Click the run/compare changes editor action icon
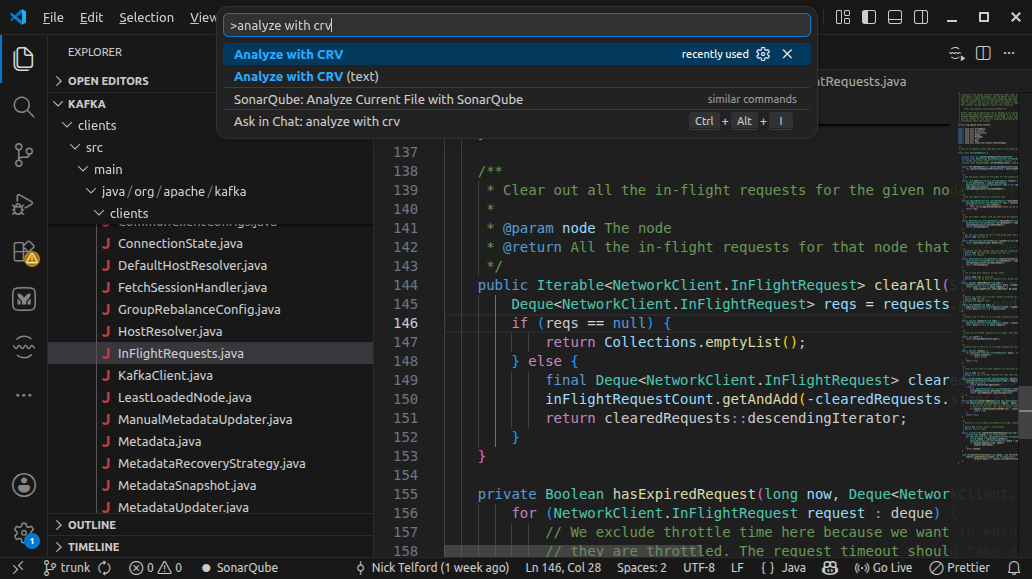 (x=956, y=53)
